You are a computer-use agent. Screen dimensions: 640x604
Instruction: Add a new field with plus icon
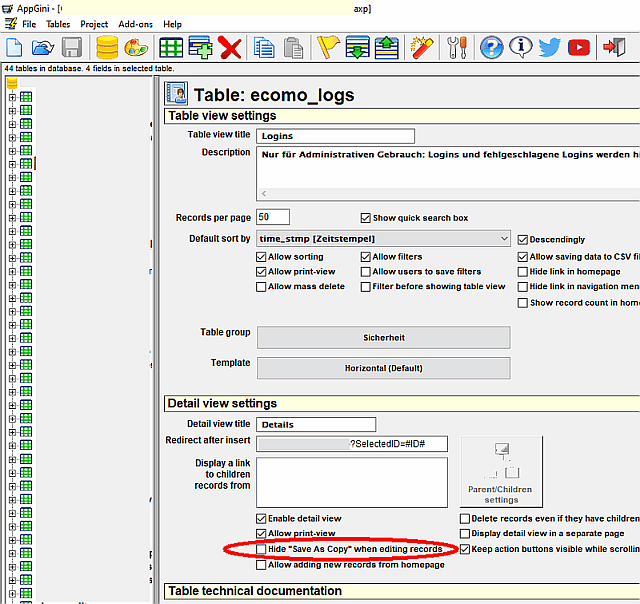coord(200,47)
